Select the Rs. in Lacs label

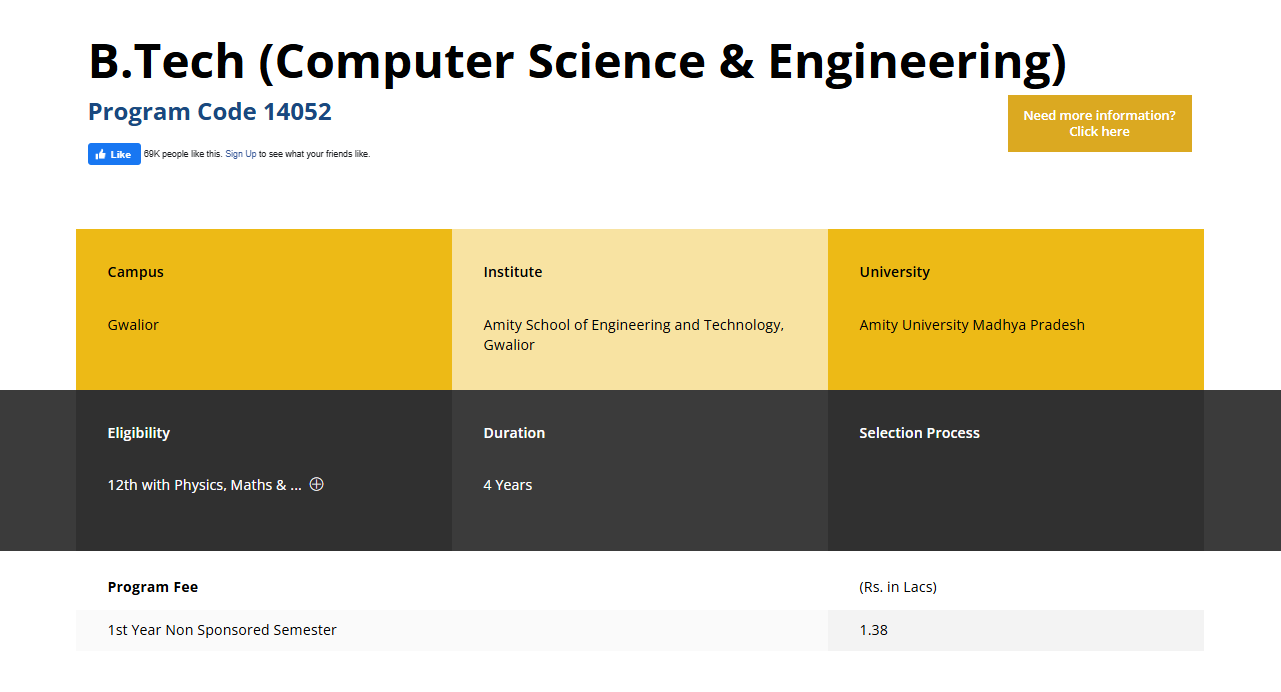point(897,586)
